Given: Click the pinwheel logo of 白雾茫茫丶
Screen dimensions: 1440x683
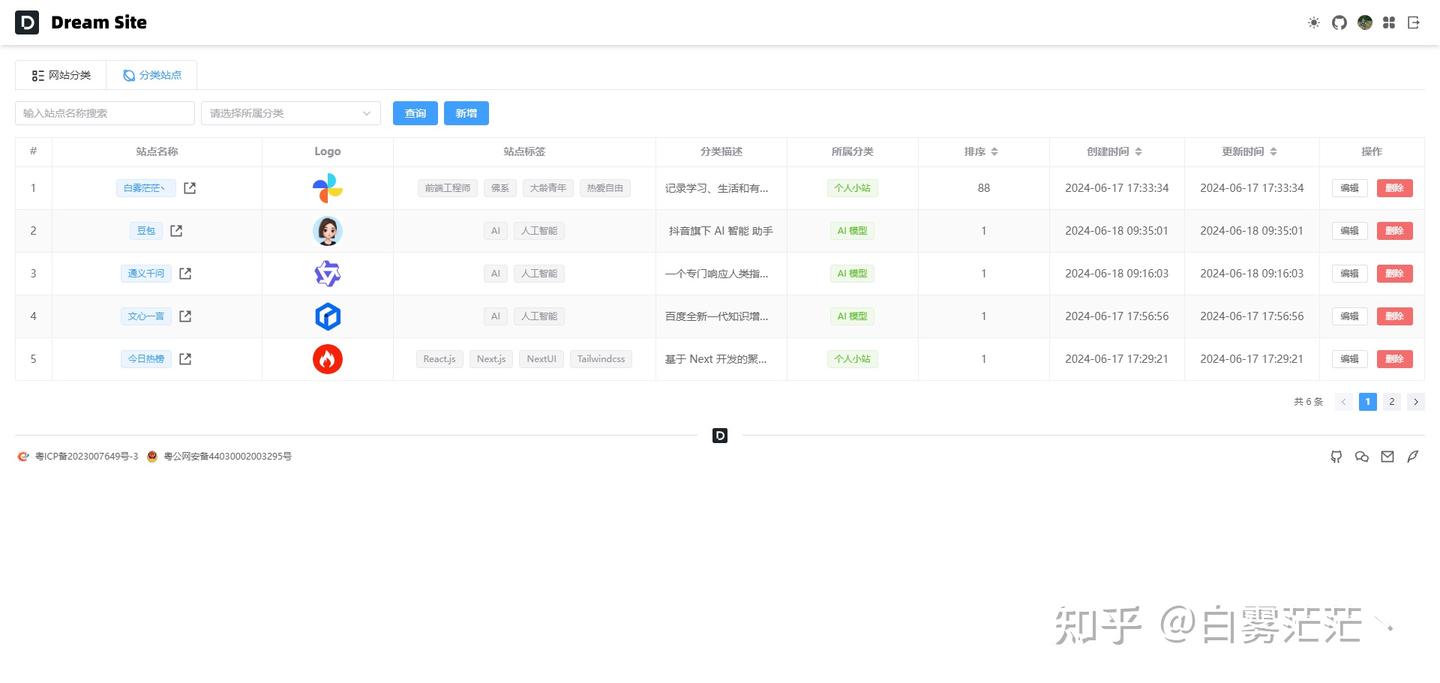Looking at the screenshot, I should (328, 188).
